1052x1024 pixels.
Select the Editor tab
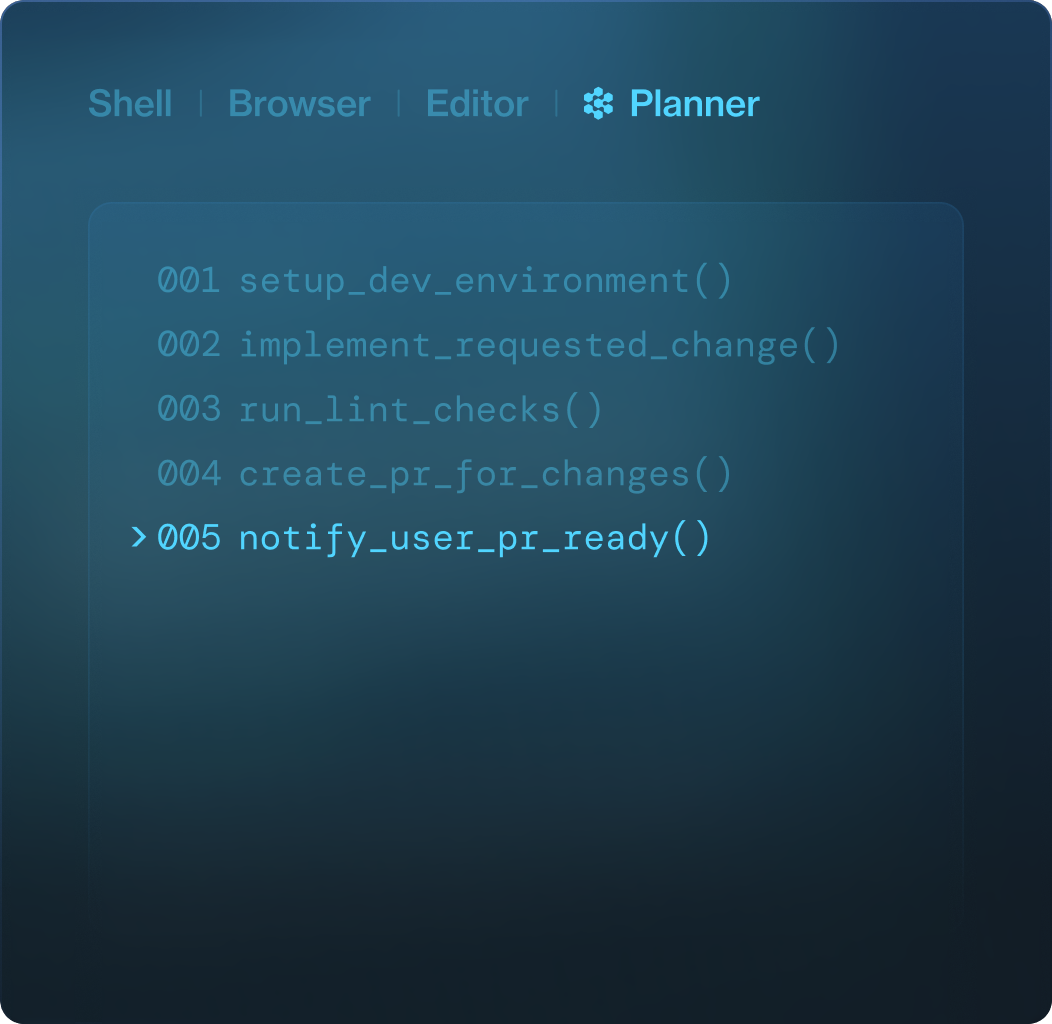pyautogui.click(x=477, y=104)
